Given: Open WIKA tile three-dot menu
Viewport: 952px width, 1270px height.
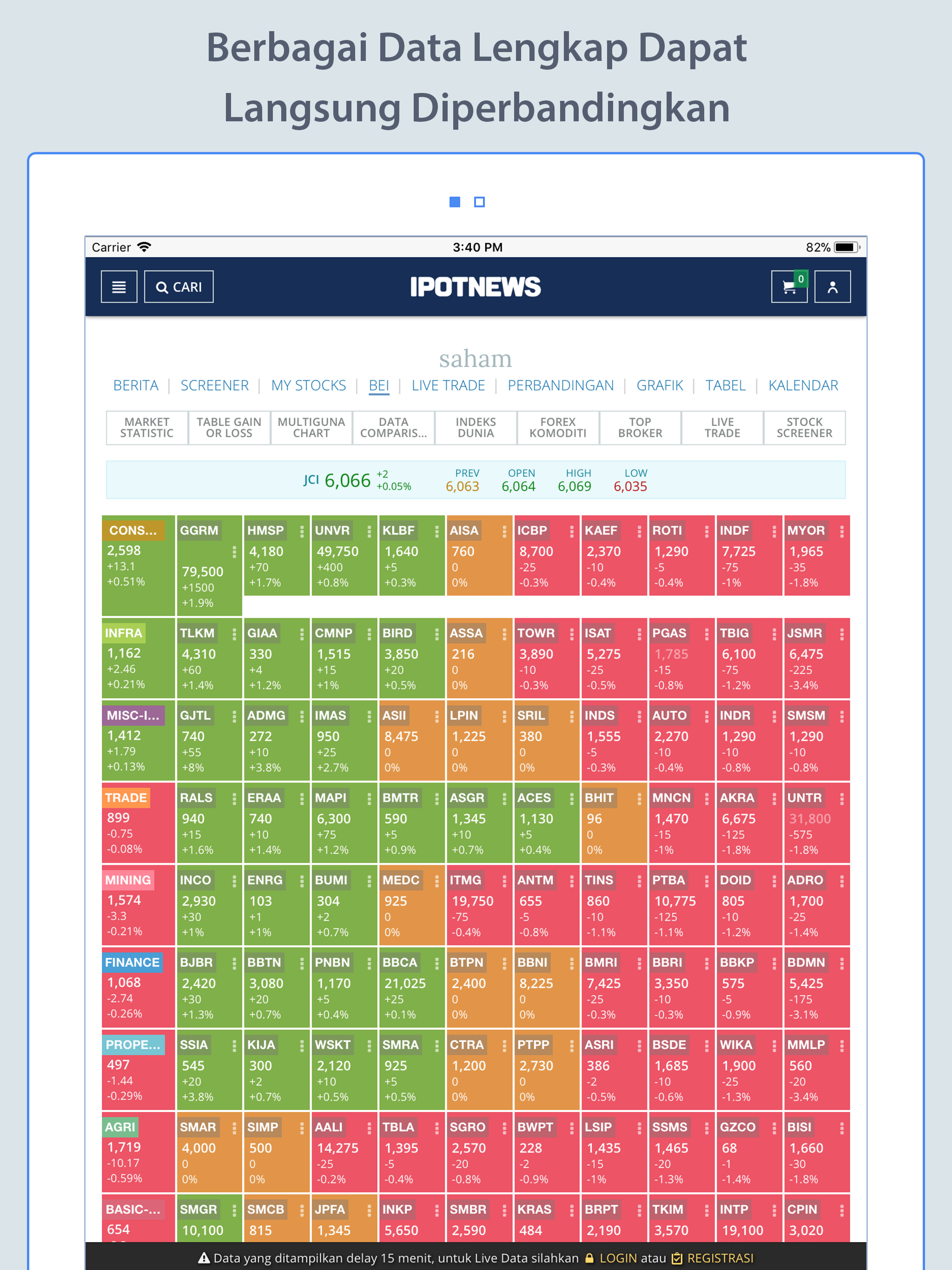Looking at the screenshot, I should (x=774, y=1045).
